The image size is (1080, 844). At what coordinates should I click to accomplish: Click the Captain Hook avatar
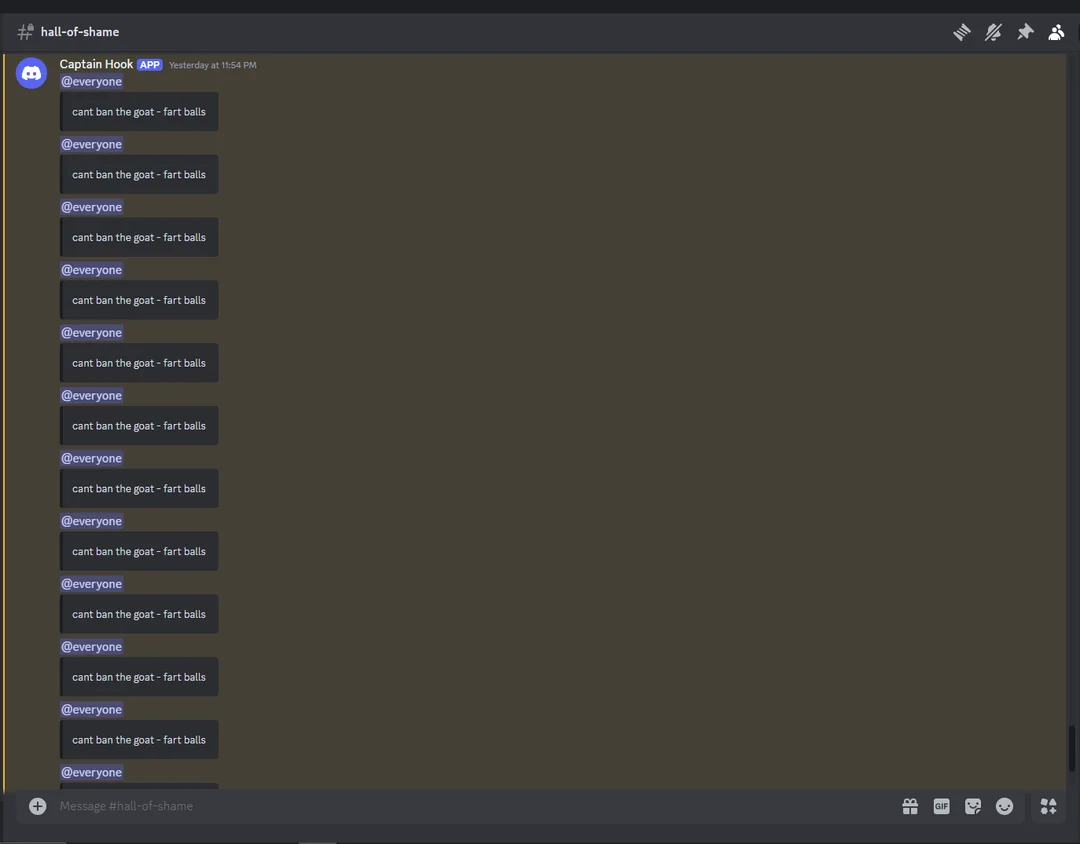coord(31,73)
